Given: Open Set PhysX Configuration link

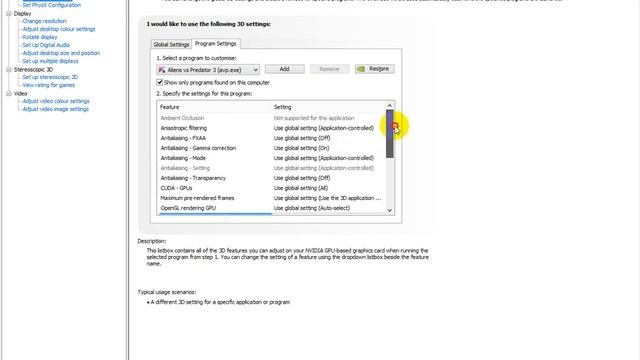Looking at the screenshot, I should (x=51, y=5).
